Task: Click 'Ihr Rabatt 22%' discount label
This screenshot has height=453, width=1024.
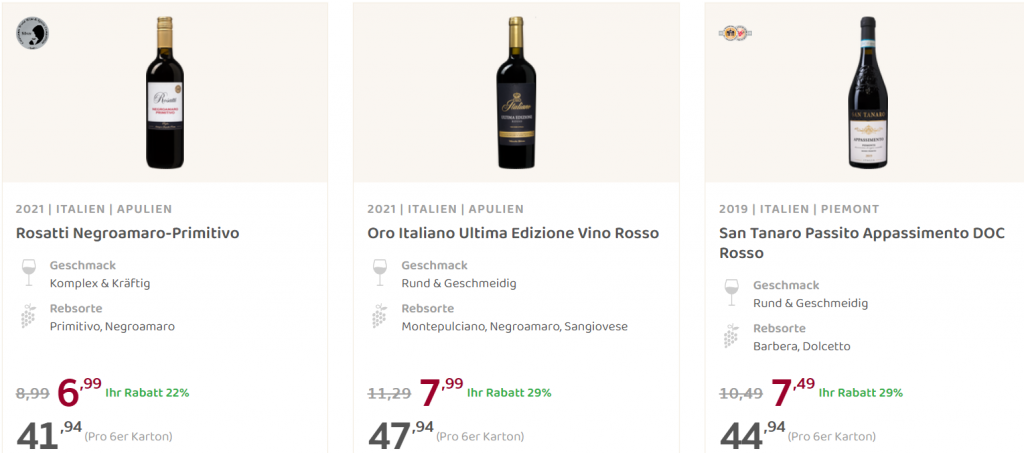Action: click(x=147, y=392)
